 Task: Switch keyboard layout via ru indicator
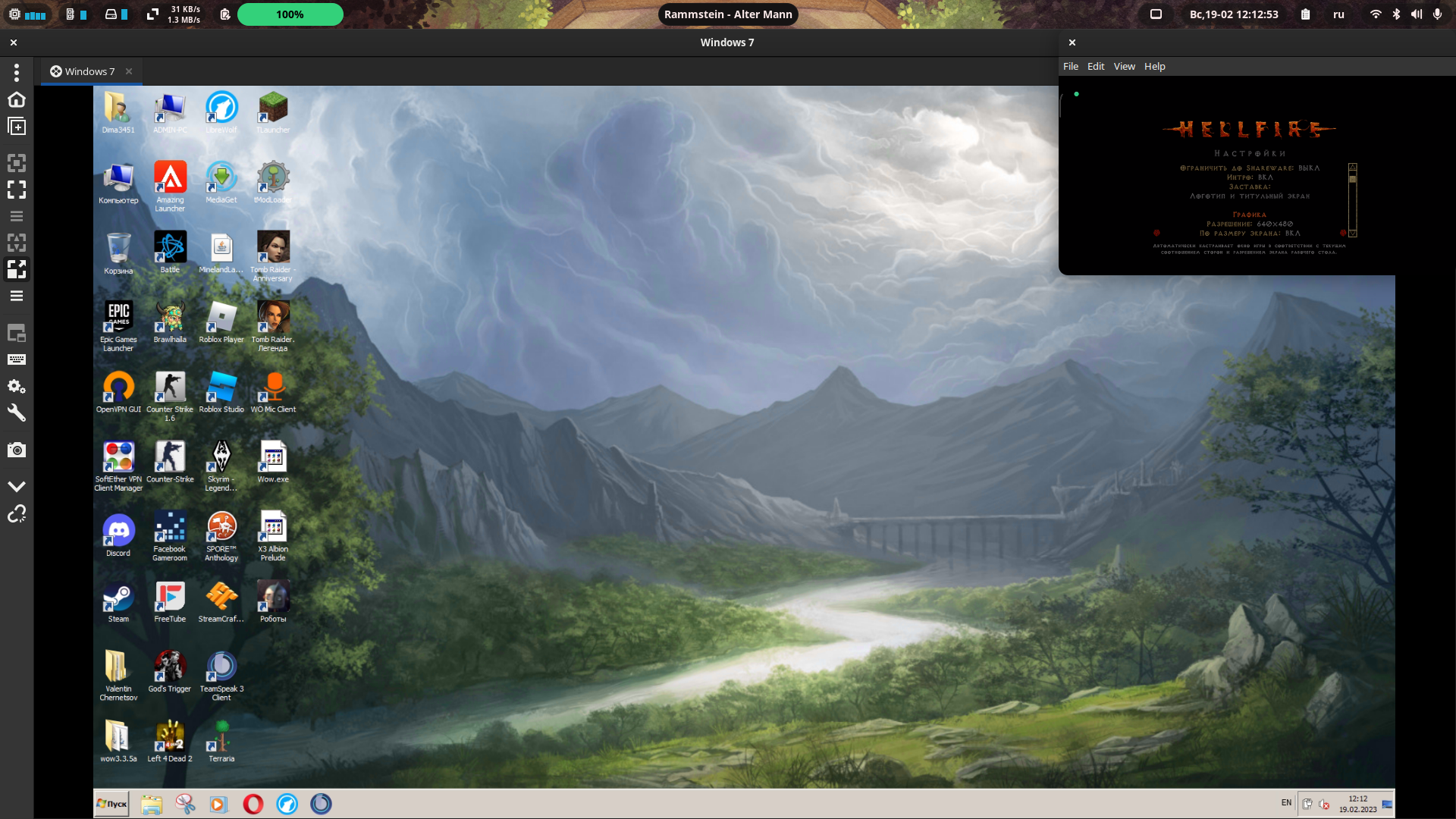click(1338, 14)
